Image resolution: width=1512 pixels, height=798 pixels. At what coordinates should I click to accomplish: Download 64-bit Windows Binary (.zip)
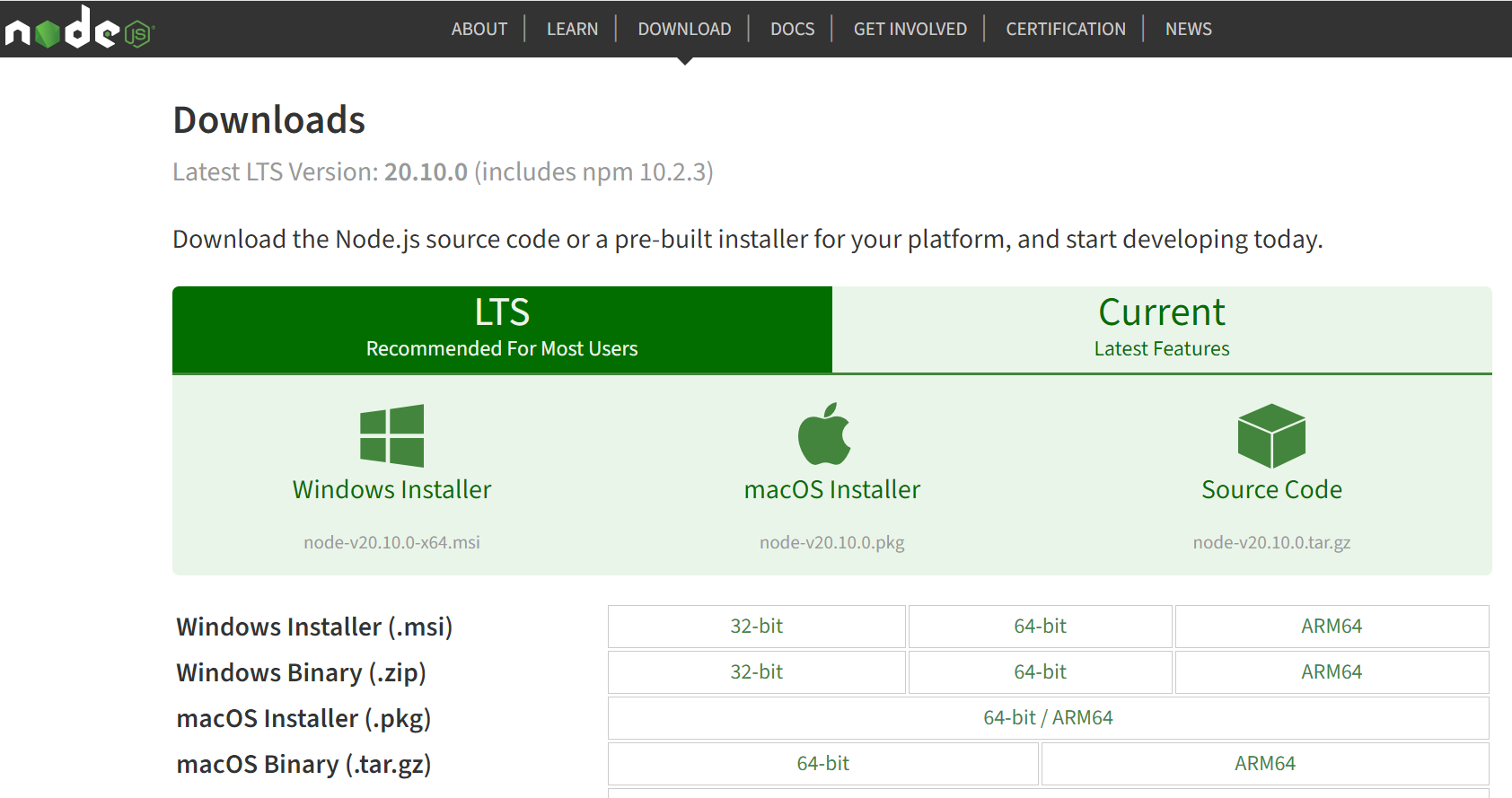(x=1040, y=672)
